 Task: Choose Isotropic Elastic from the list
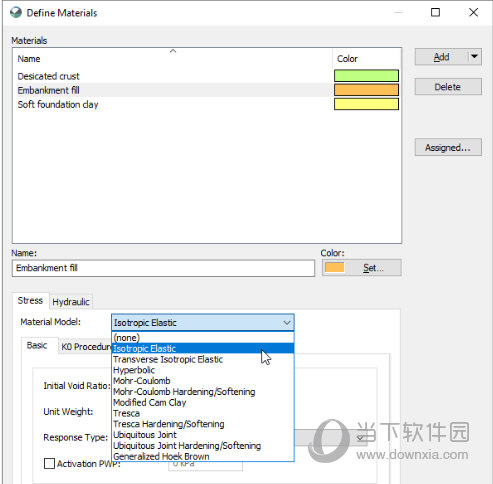tap(203, 348)
